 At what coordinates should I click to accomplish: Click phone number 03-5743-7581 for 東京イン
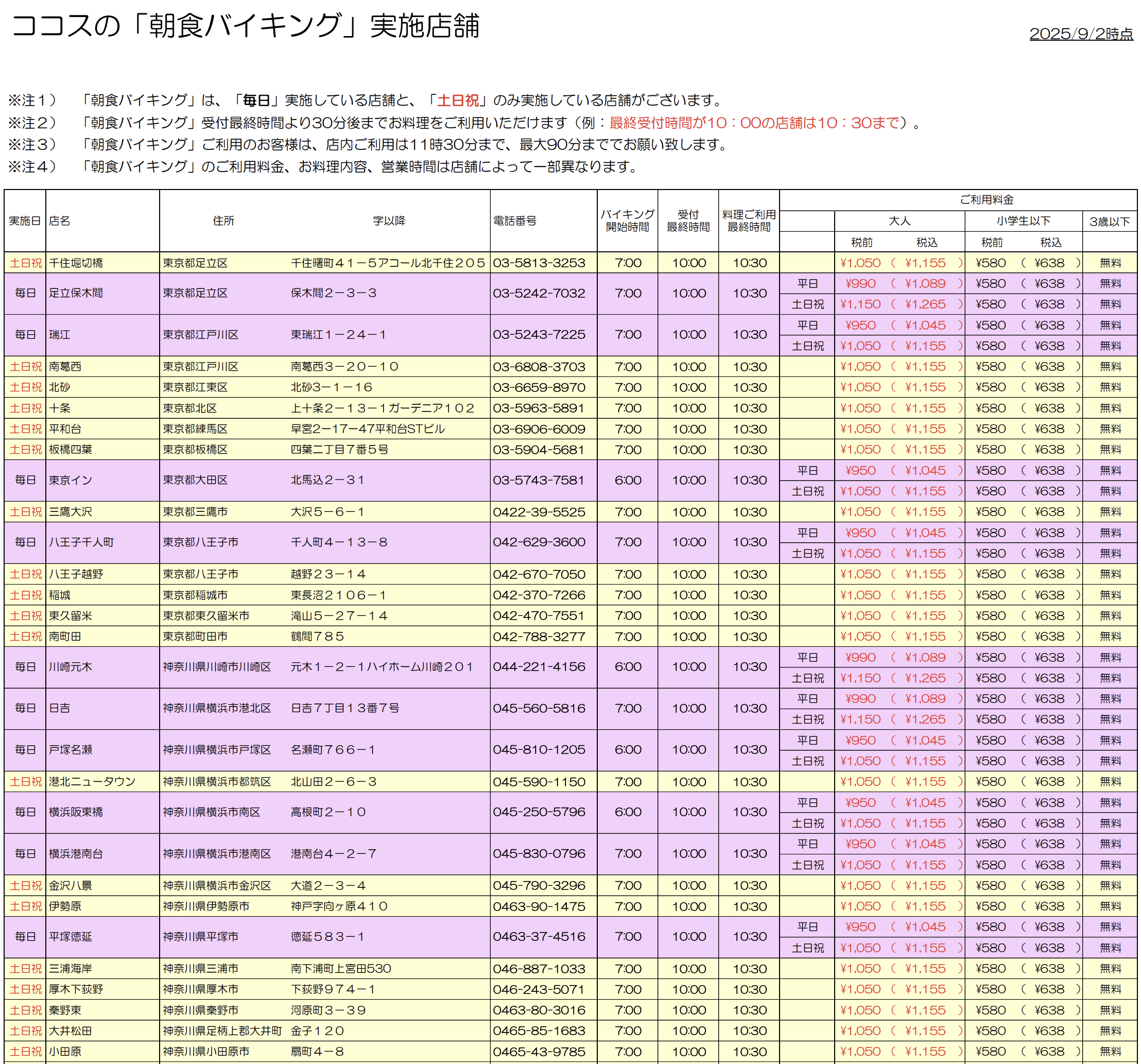539,480
